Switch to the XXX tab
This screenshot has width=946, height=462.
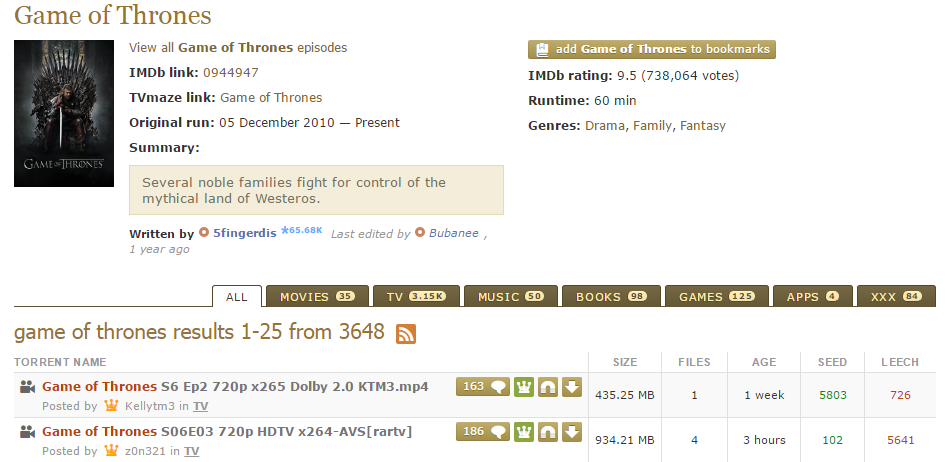[x=896, y=297]
